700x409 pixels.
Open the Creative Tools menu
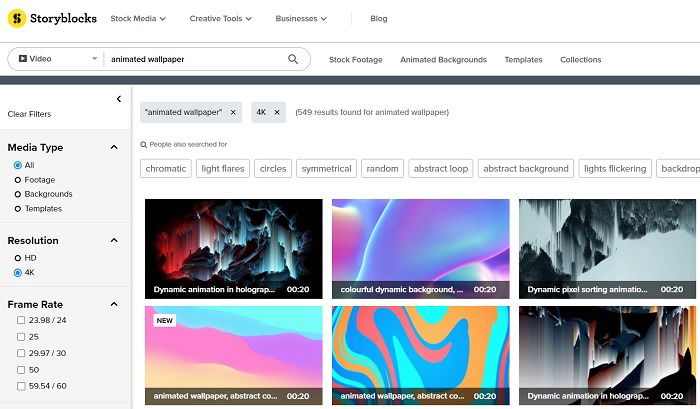(x=221, y=19)
